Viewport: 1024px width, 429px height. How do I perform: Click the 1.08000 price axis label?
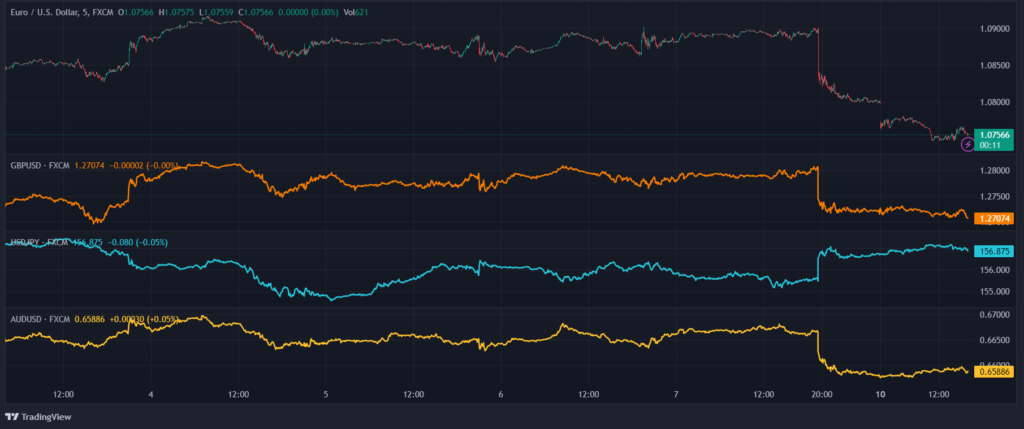[x=995, y=102]
